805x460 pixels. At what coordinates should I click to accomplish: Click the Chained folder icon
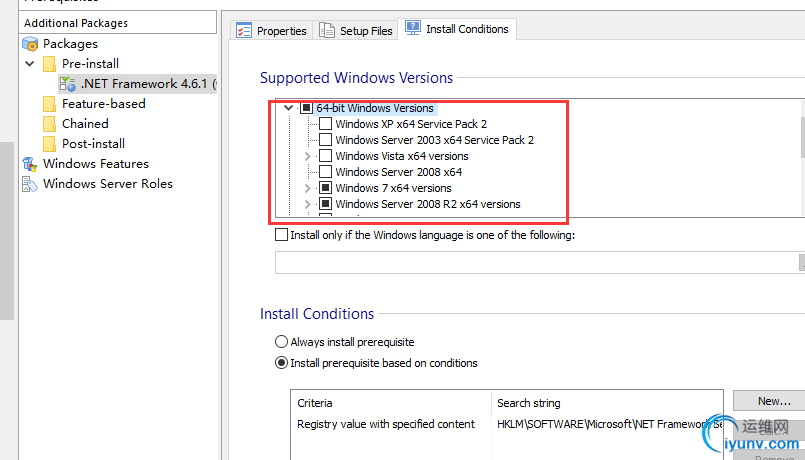tap(49, 124)
